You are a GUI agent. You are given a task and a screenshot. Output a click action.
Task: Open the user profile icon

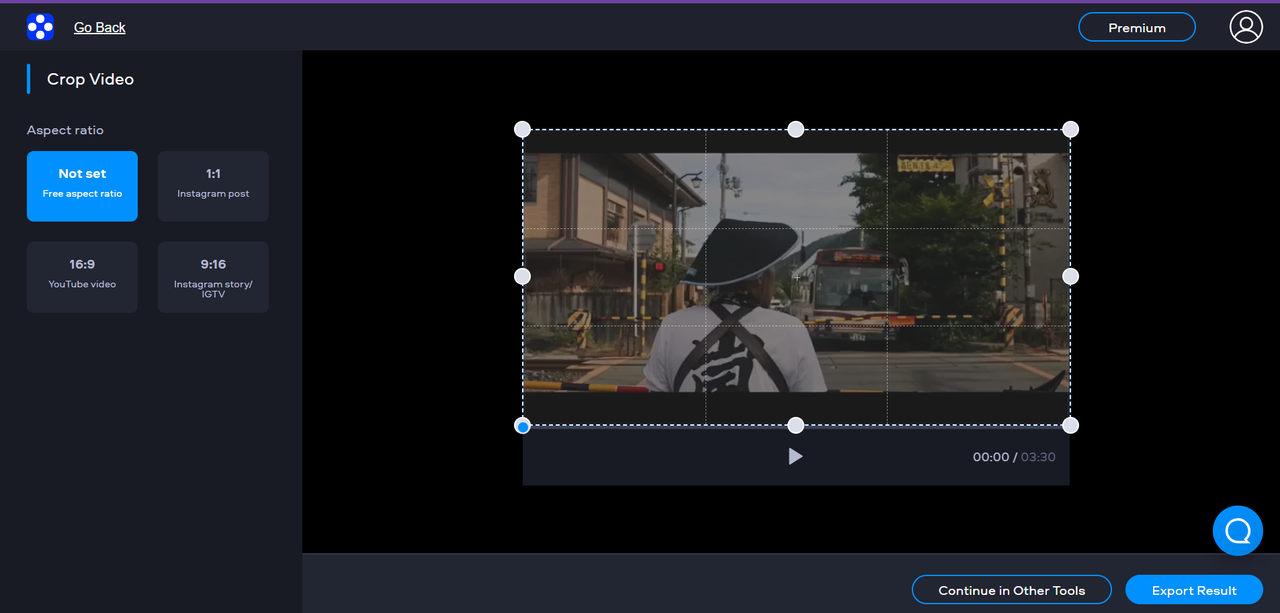pos(1246,27)
